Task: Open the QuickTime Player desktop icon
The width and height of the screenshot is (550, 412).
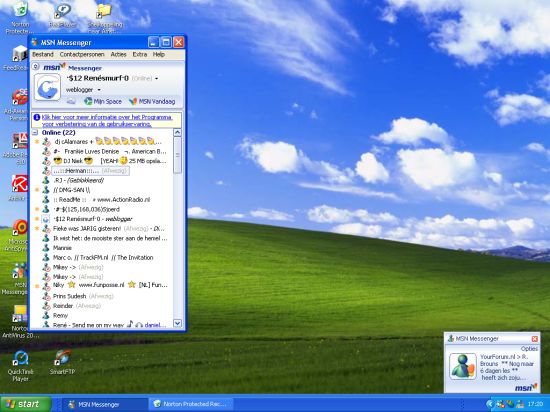Action: (21, 366)
